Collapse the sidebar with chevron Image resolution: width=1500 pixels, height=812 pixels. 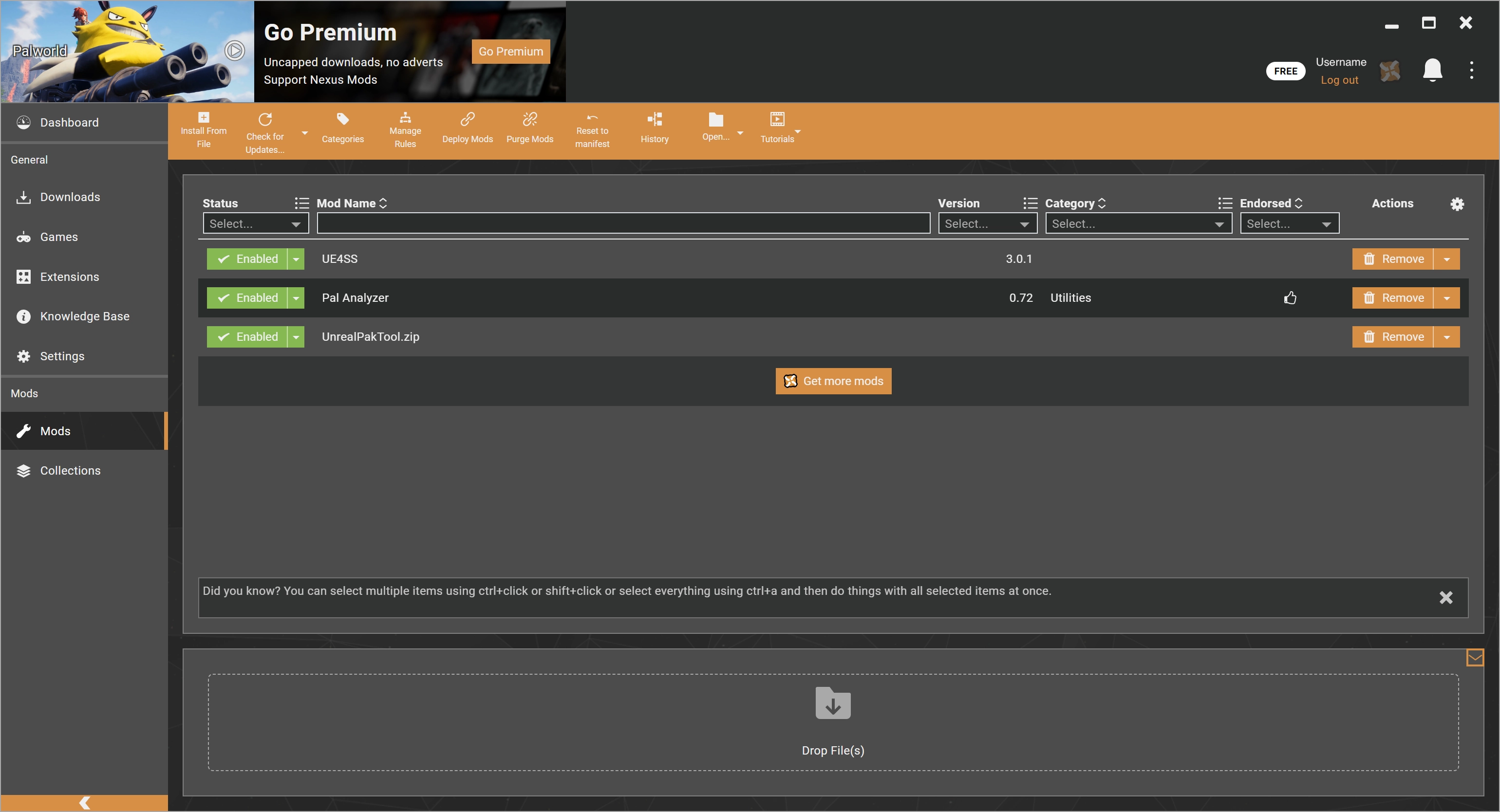[x=84, y=803]
